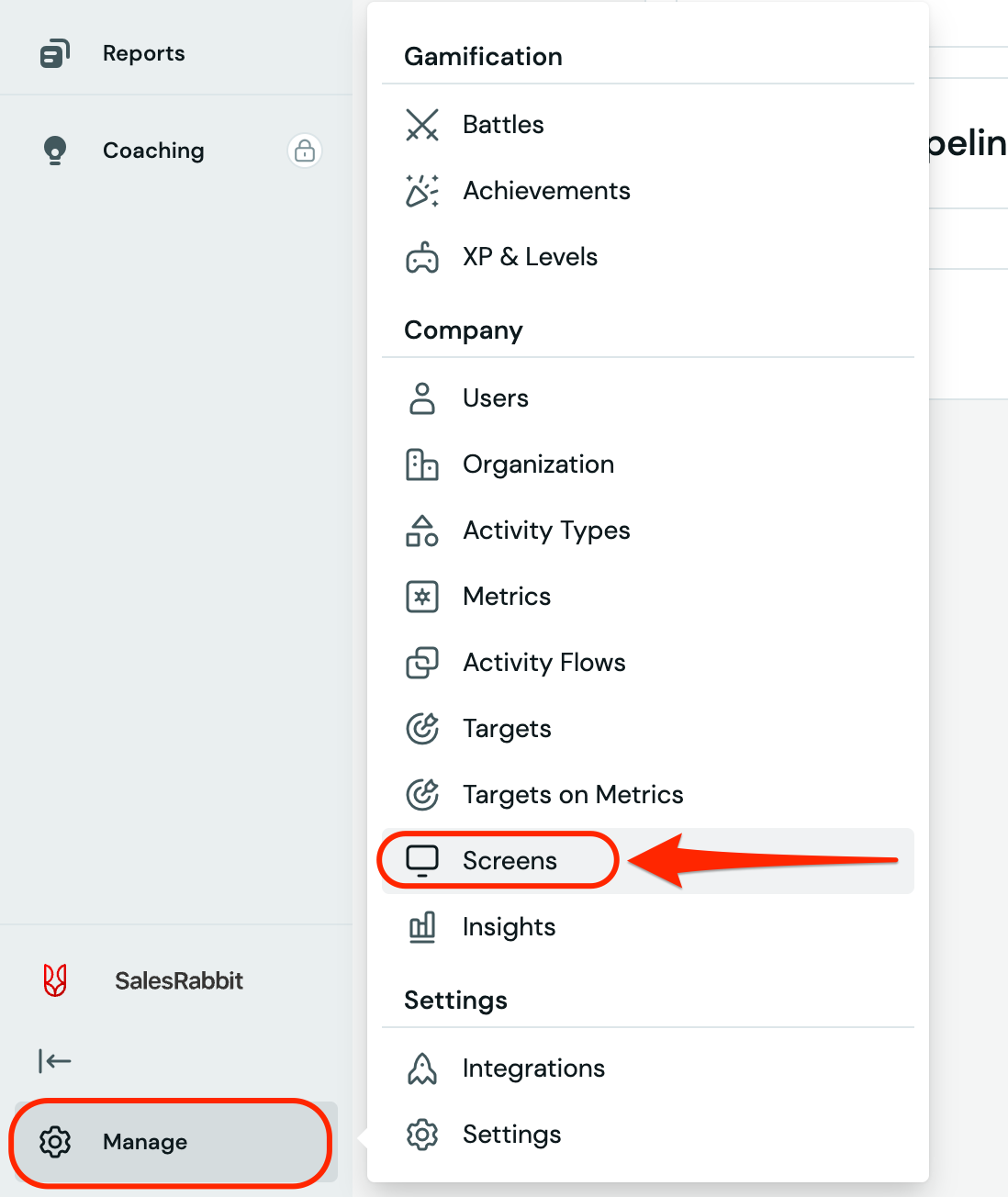Open Settings at the menu bottom
Viewport: 1008px width, 1197px height.
pyautogui.click(x=511, y=1135)
